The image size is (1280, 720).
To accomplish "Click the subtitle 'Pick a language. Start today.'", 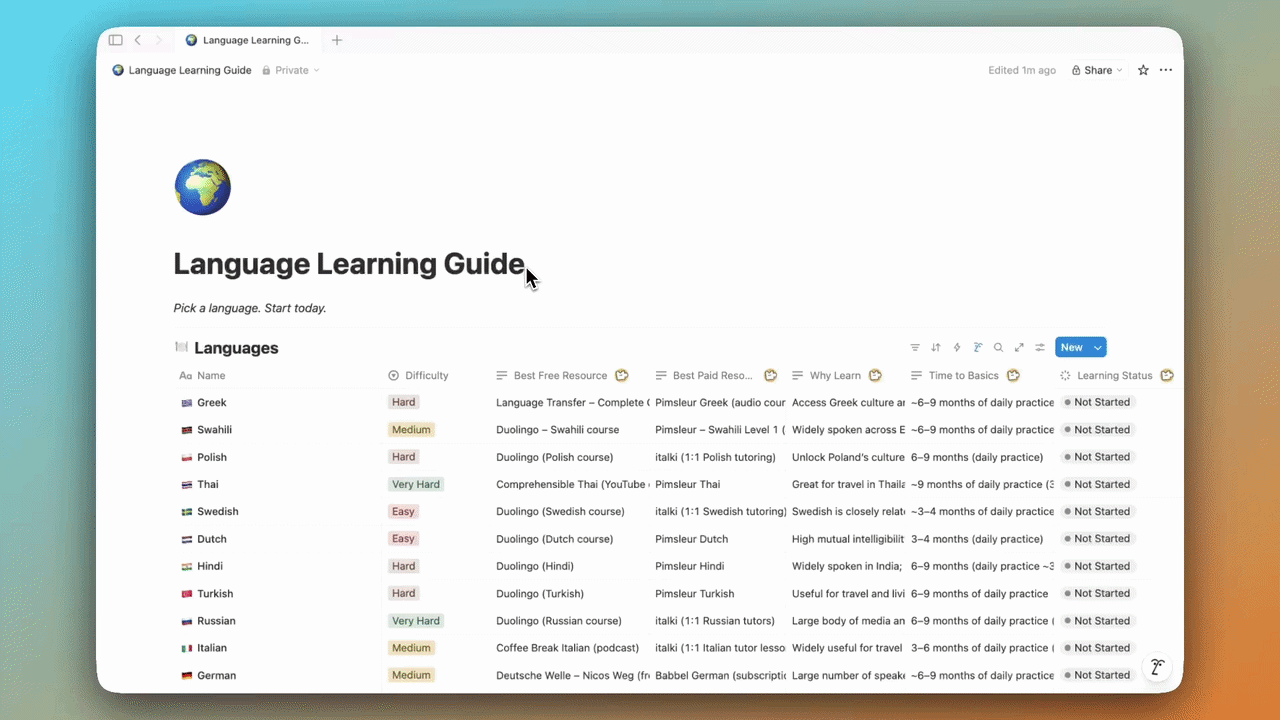I will [250, 308].
